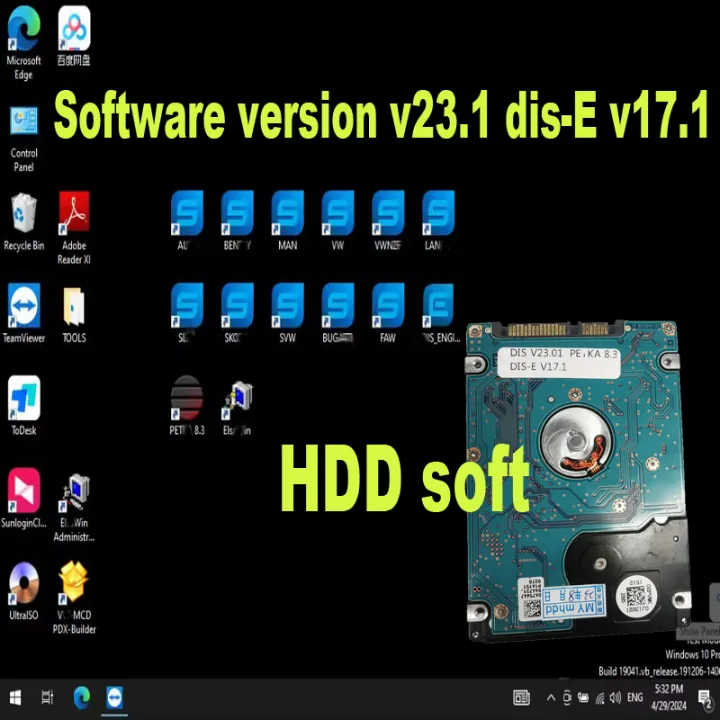Open the Windows Start menu
Viewport: 720px width, 720px height.
15,698
